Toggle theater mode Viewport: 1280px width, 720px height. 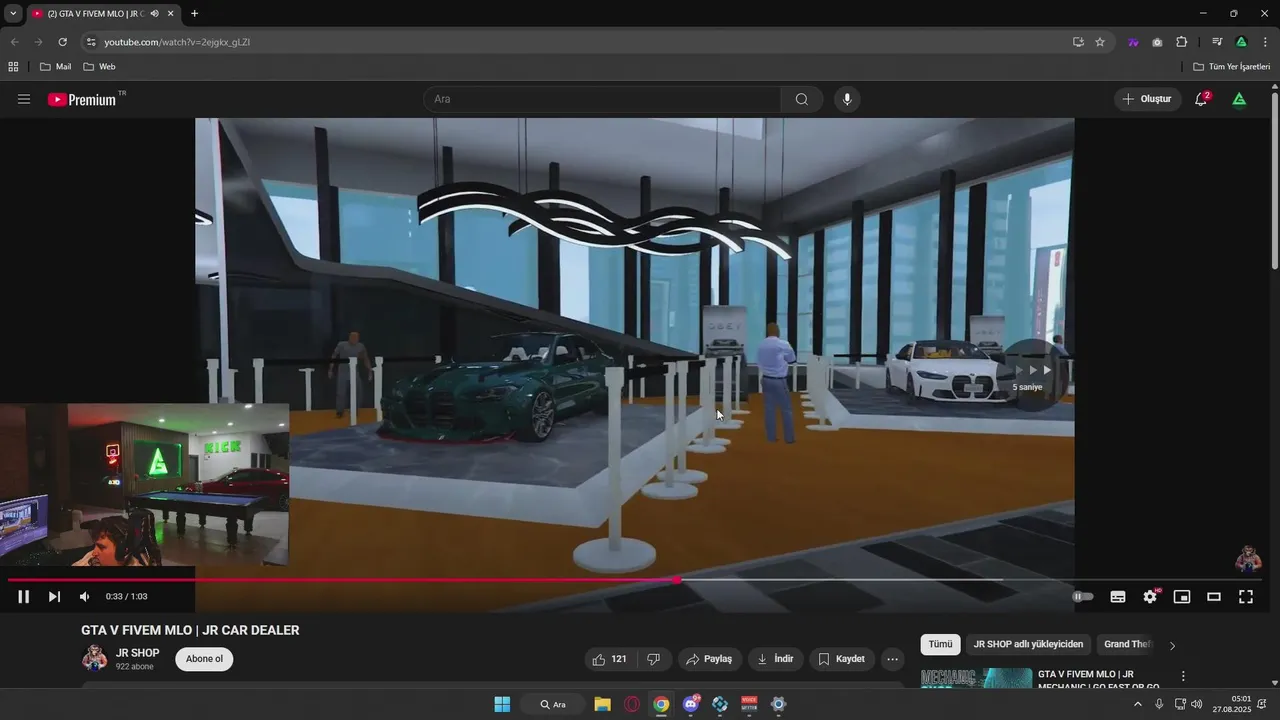pos(1214,596)
